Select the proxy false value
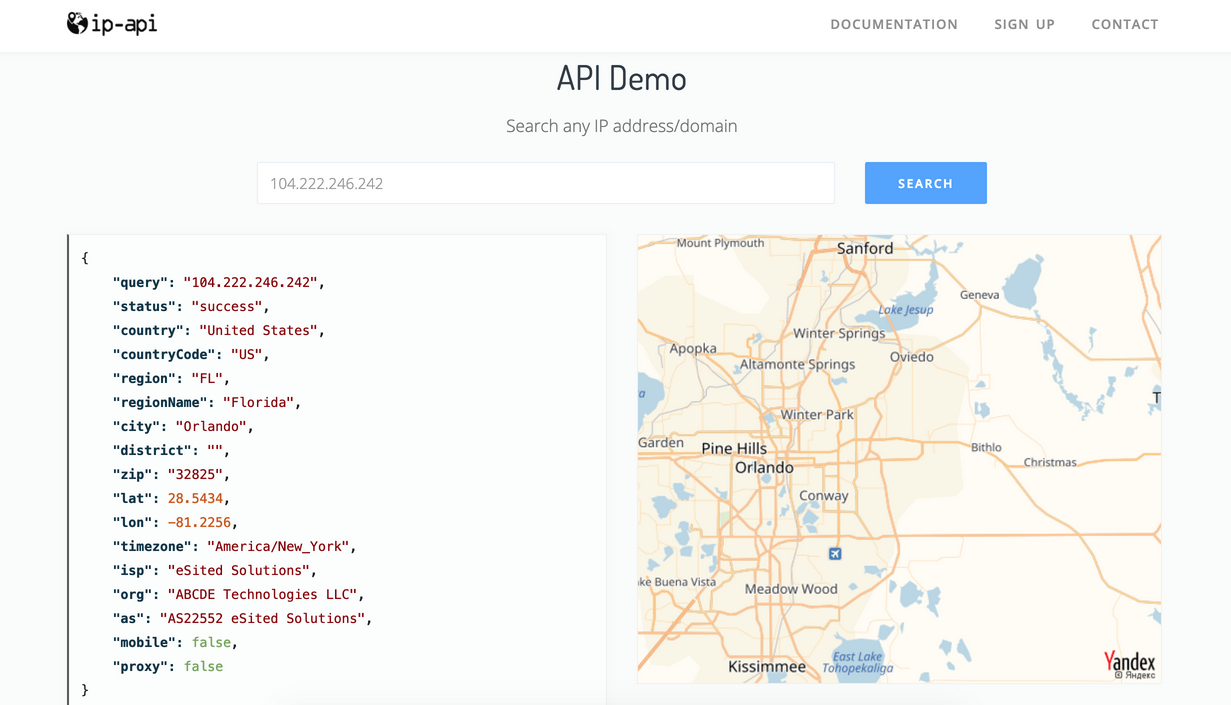This screenshot has width=1231, height=705. tap(203, 666)
